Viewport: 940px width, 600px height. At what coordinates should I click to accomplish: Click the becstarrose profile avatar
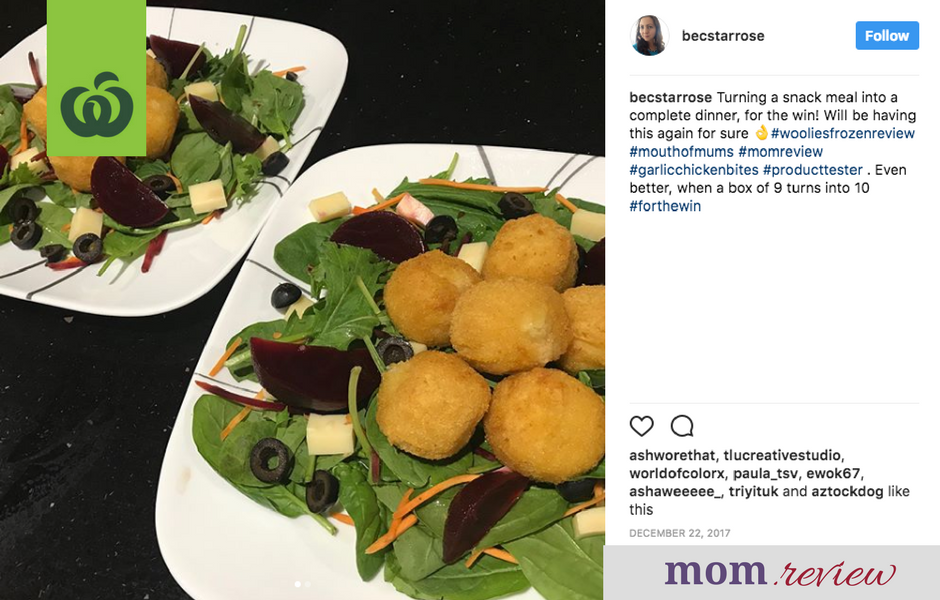tap(649, 35)
